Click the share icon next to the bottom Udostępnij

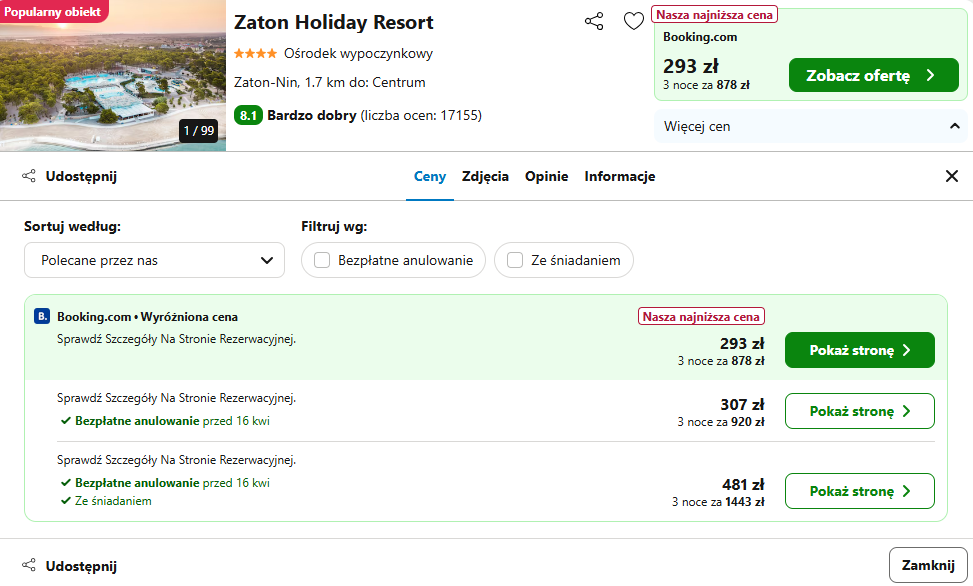pos(29,566)
